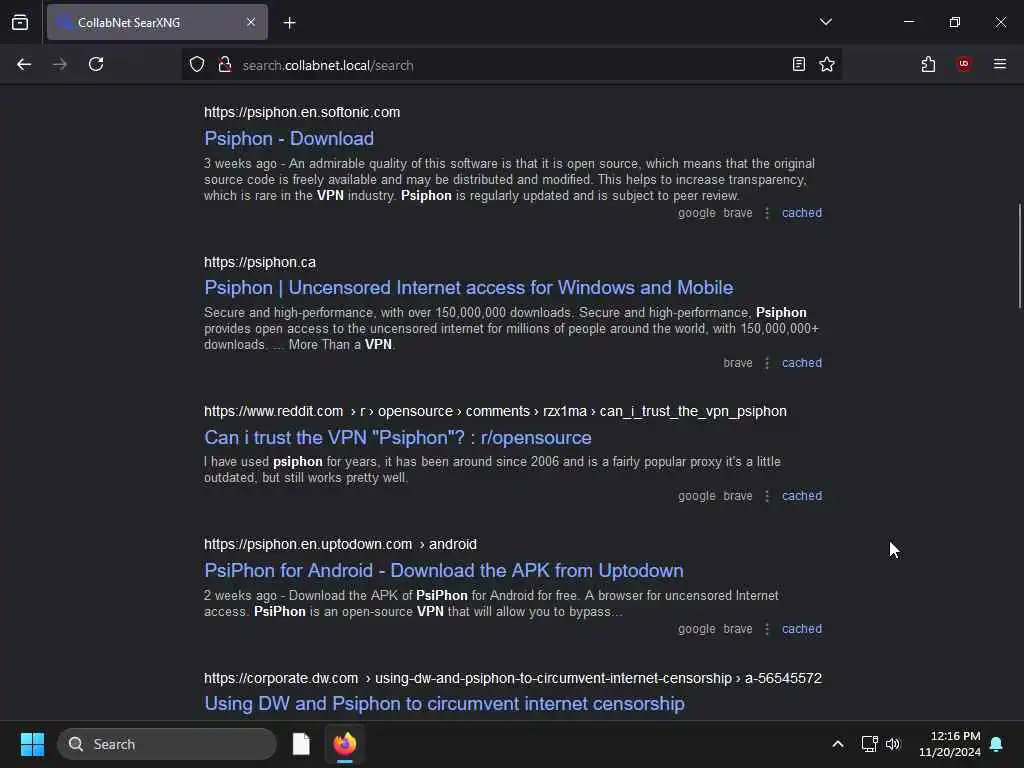1024x768 pixels.
Task: Open the Firefox application menu
Action: [x=1000, y=64]
